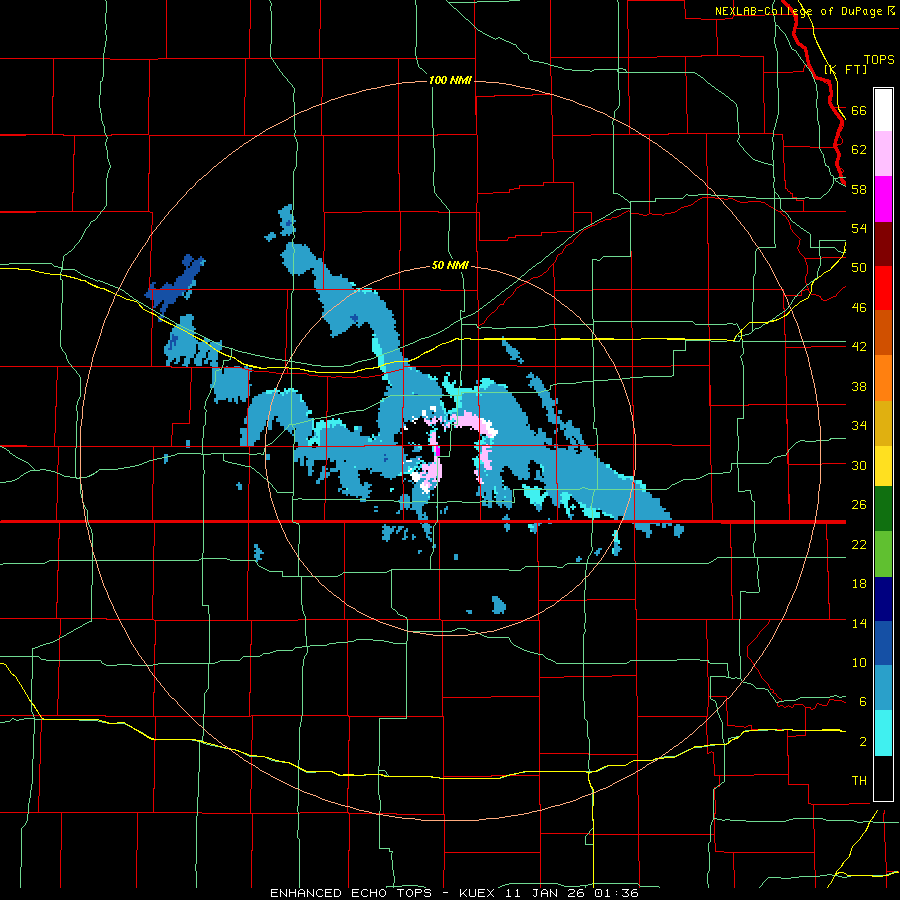The image size is (900, 900).
Task: Click the 14 legend value
Action: pyautogui.click(x=859, y=623)
